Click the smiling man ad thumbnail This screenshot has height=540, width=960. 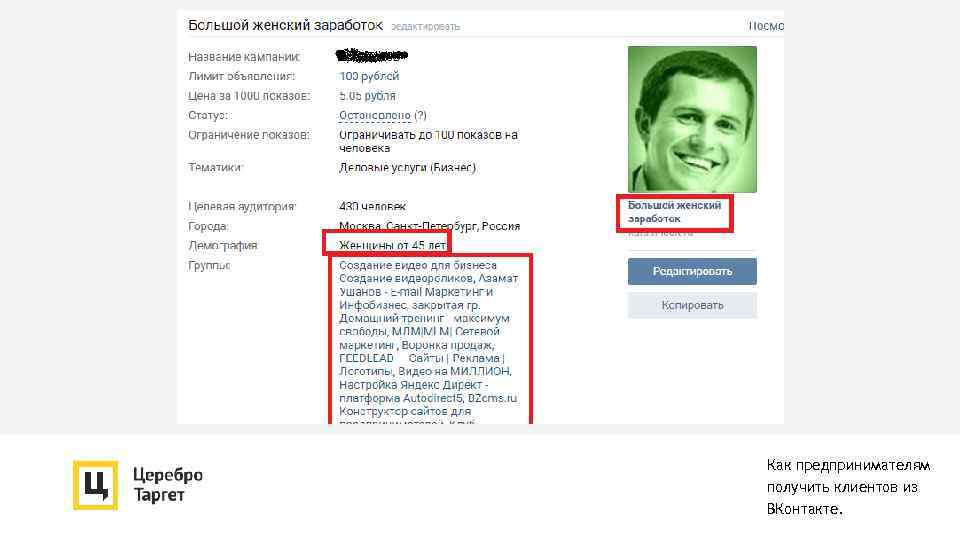tap(692, 119)
